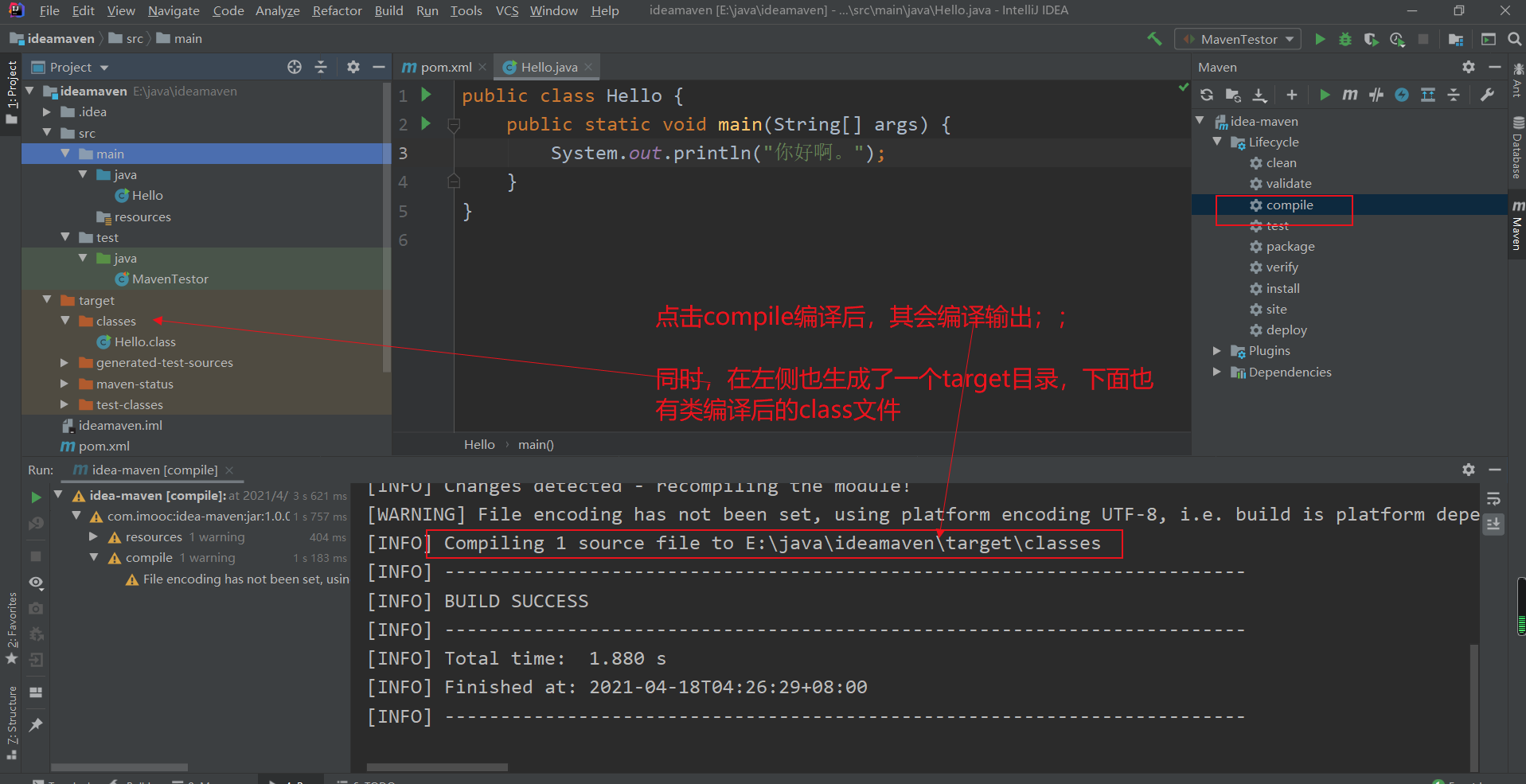This screenshot has width=1526, height=784.
Task: Switch to the pom.xml editor tab
Action: pos(443,67)
